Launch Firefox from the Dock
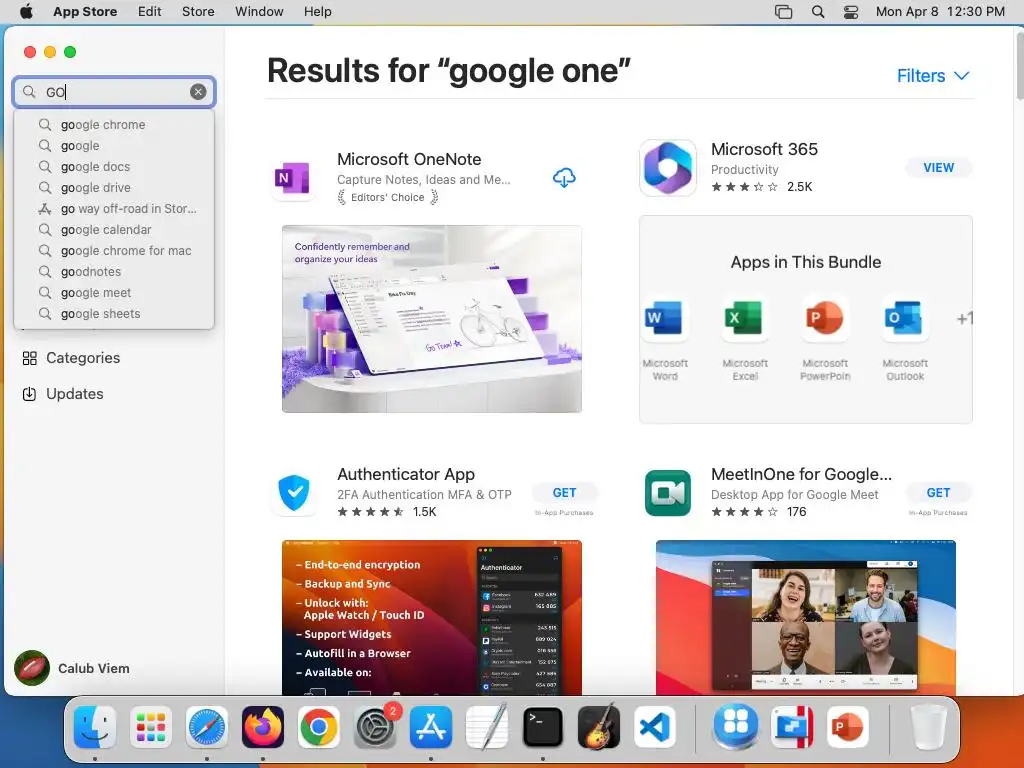1024x768 pixels. pos(263,727)
